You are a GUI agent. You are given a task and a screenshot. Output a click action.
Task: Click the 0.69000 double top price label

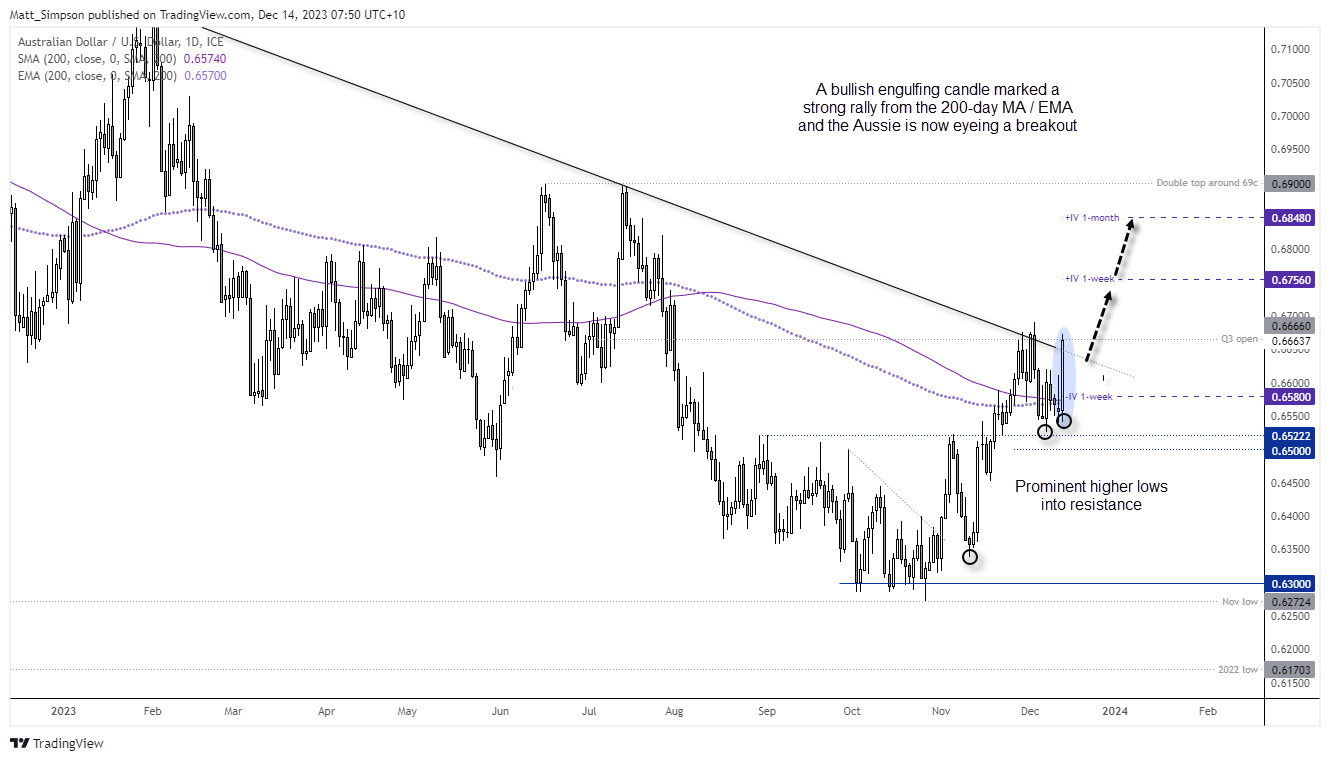pyautogui.click(x=1290, y=184)
